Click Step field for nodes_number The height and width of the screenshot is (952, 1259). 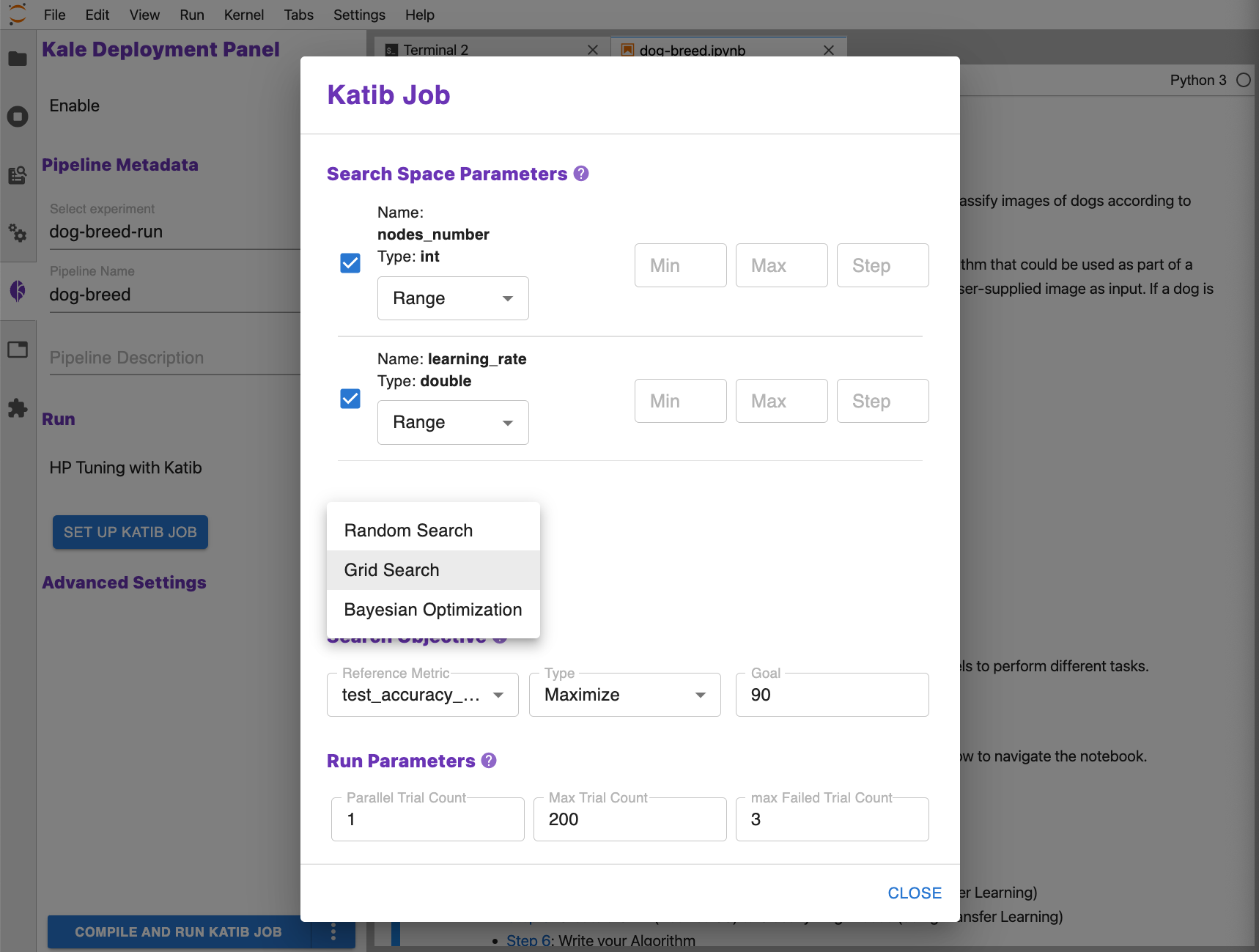click(883, 265)
